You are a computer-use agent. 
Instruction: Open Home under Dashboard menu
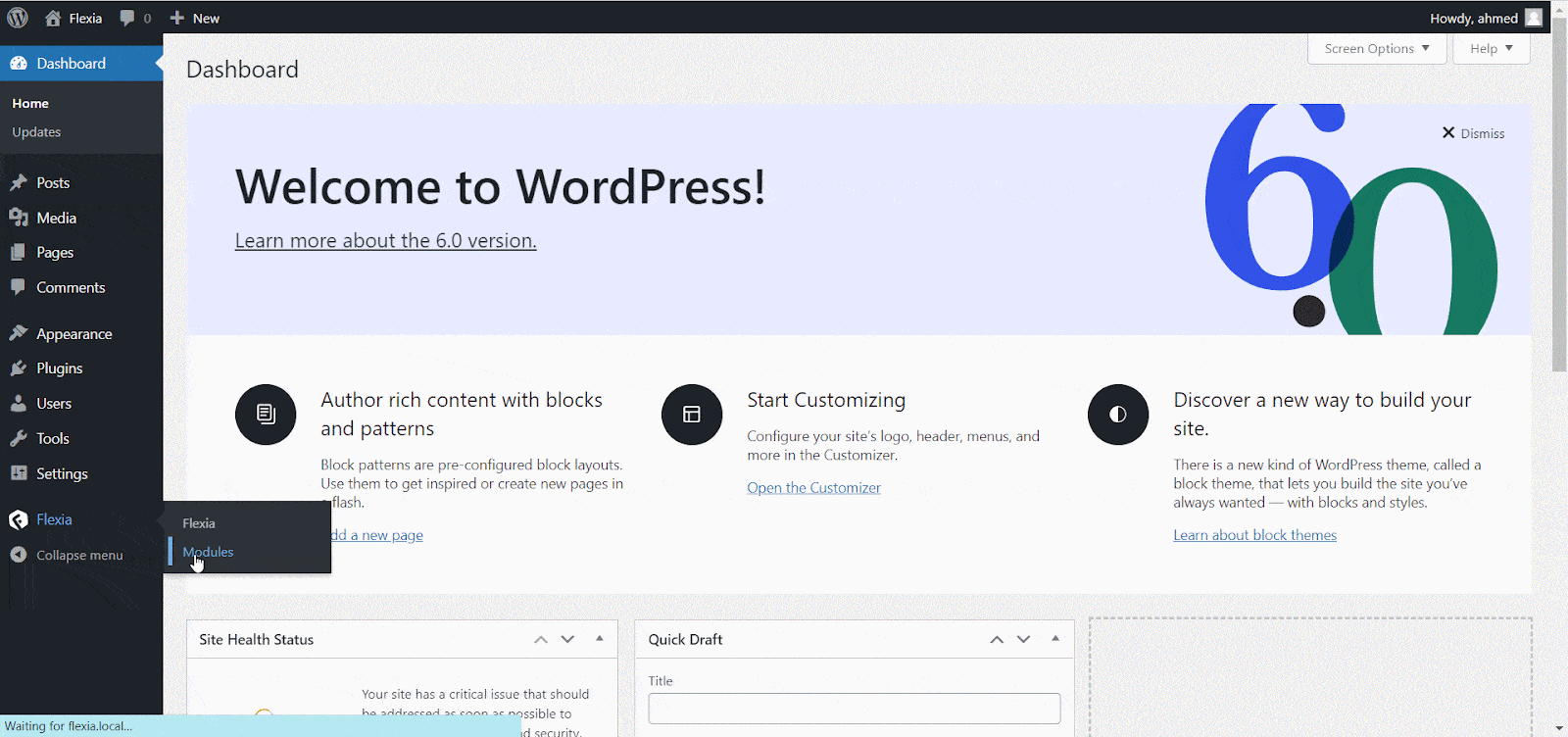pos(30,103)
